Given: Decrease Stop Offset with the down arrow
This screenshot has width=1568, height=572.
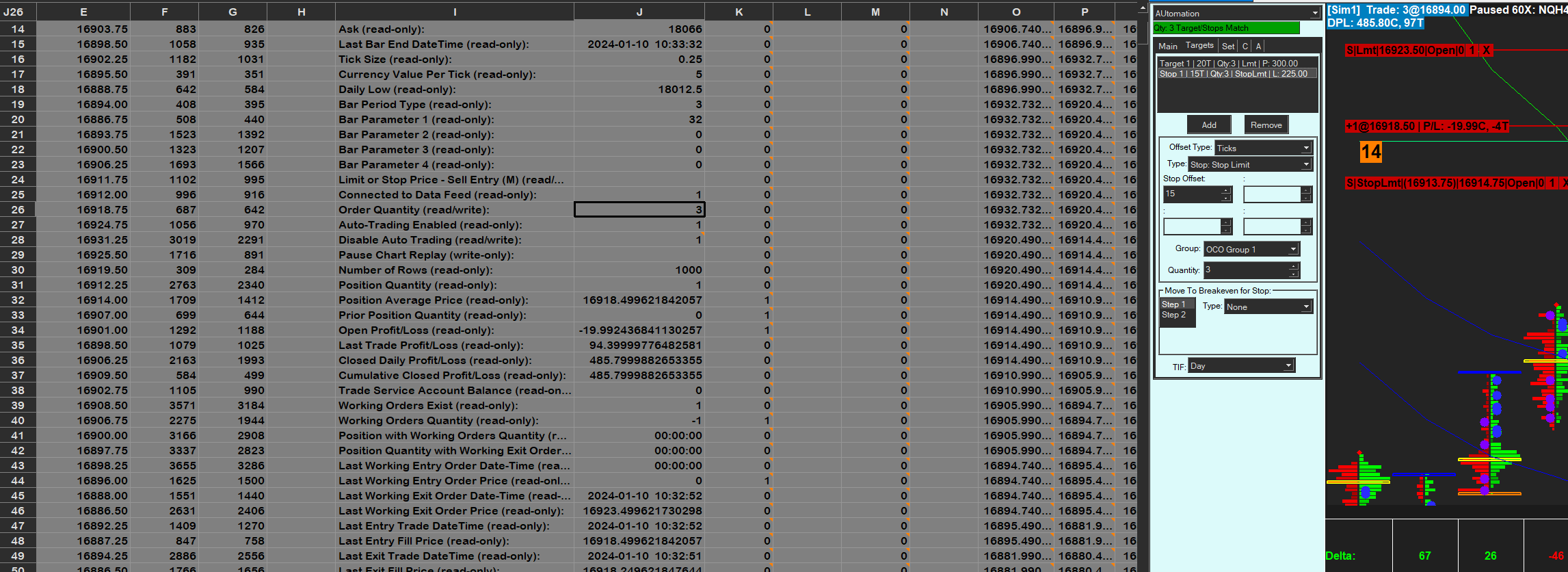Looking at the screenshot, I should pyautogui.click(x=1226, y=198).
